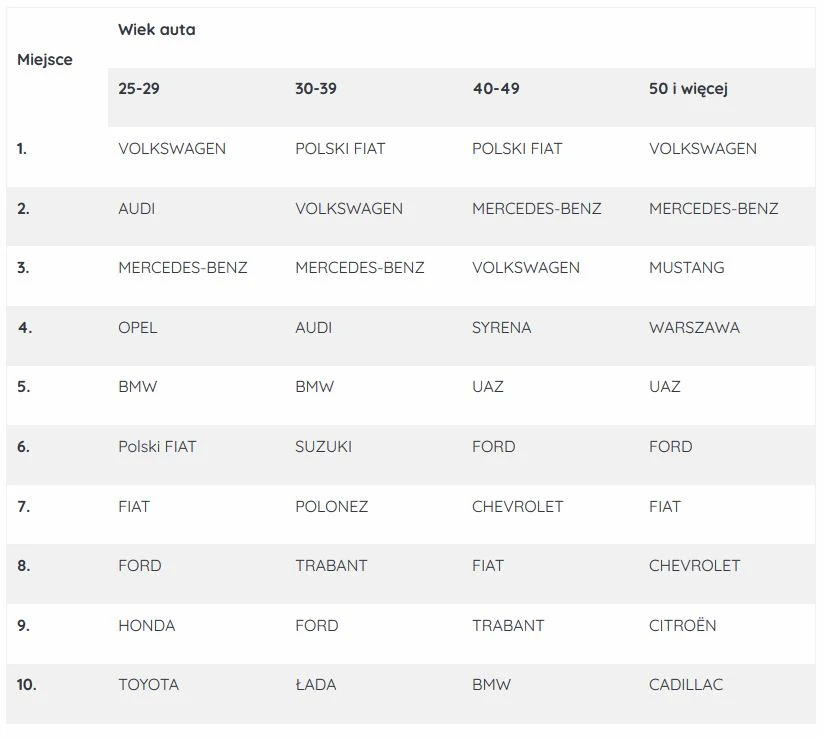Image resolution: width=823 pixels, height=738 pixels.
Task: Select WARSZAWA in the fourth row
Action: click(694, 328)
